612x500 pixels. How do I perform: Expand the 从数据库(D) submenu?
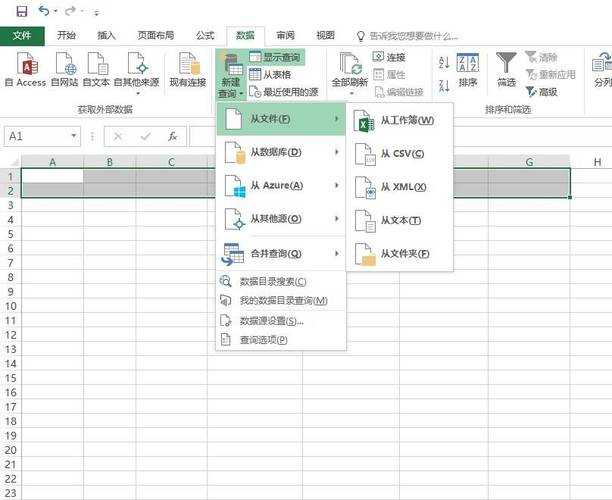pos(281,152)
